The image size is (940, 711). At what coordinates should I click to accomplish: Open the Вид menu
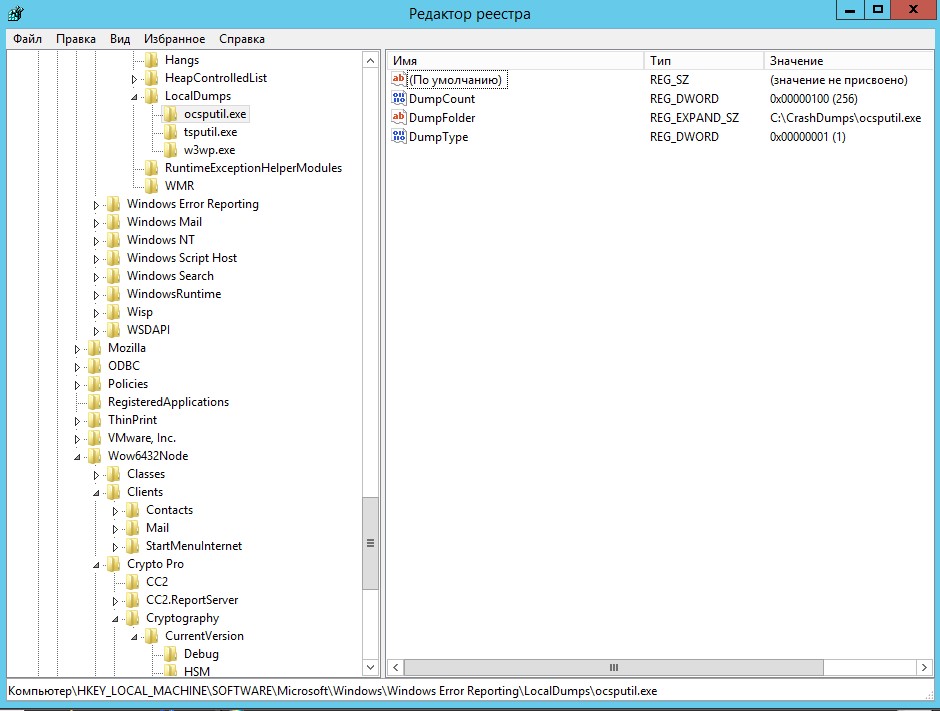pos(120,39)
